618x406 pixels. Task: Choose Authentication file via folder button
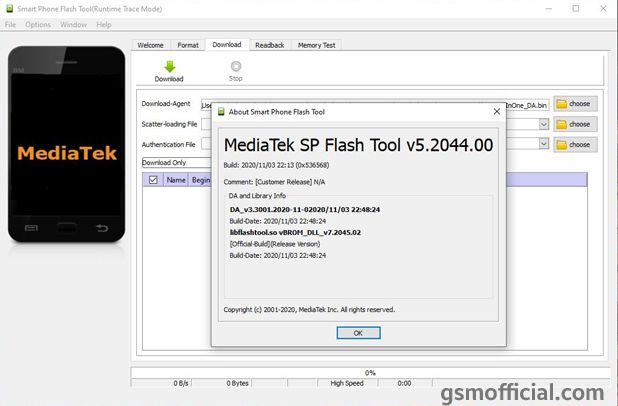(x=575, y=145)
